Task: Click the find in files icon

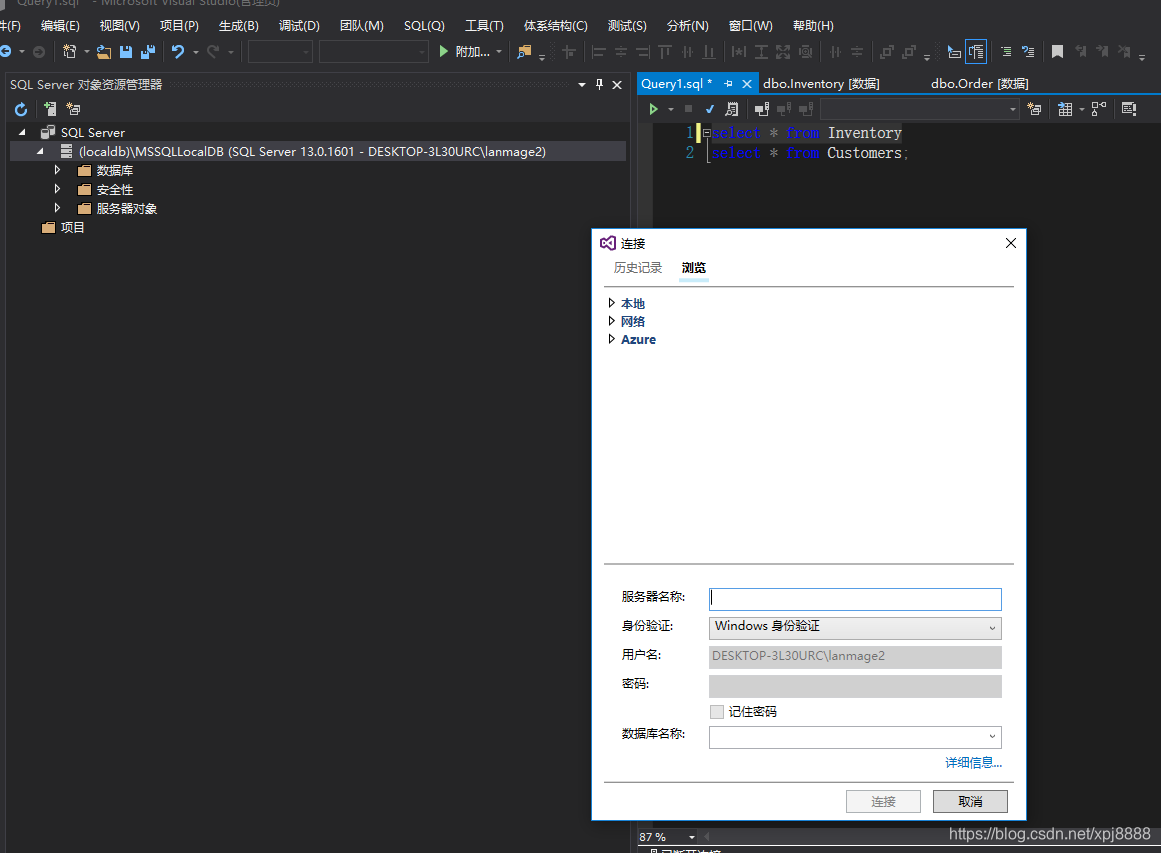Action: (524, 52)
